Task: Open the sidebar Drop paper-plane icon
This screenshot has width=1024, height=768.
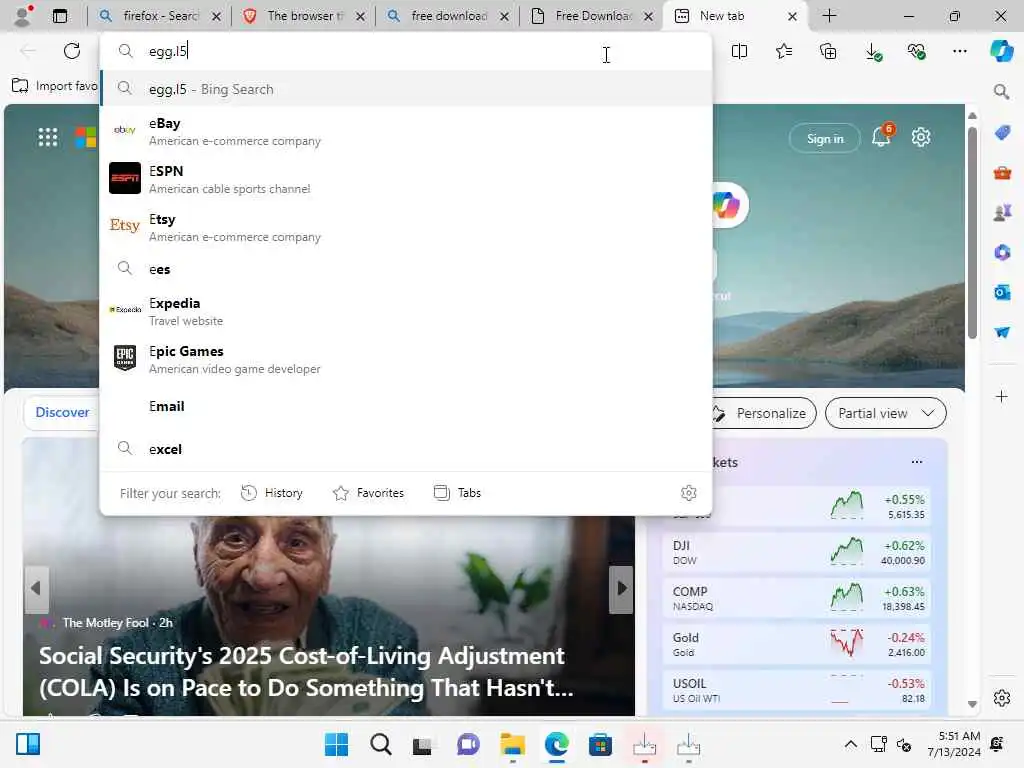Action: tap(1002, 332)
